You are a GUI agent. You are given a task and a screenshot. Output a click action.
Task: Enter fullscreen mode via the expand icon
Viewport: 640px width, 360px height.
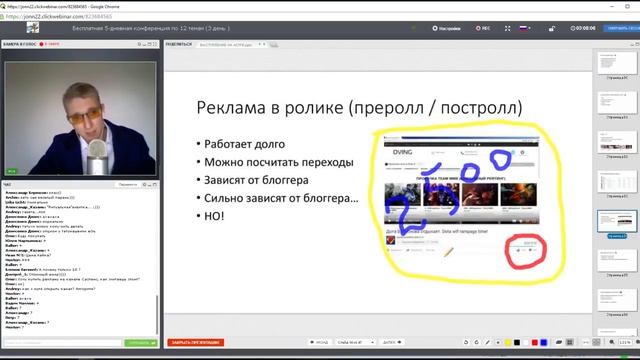[x=507, y=29]
